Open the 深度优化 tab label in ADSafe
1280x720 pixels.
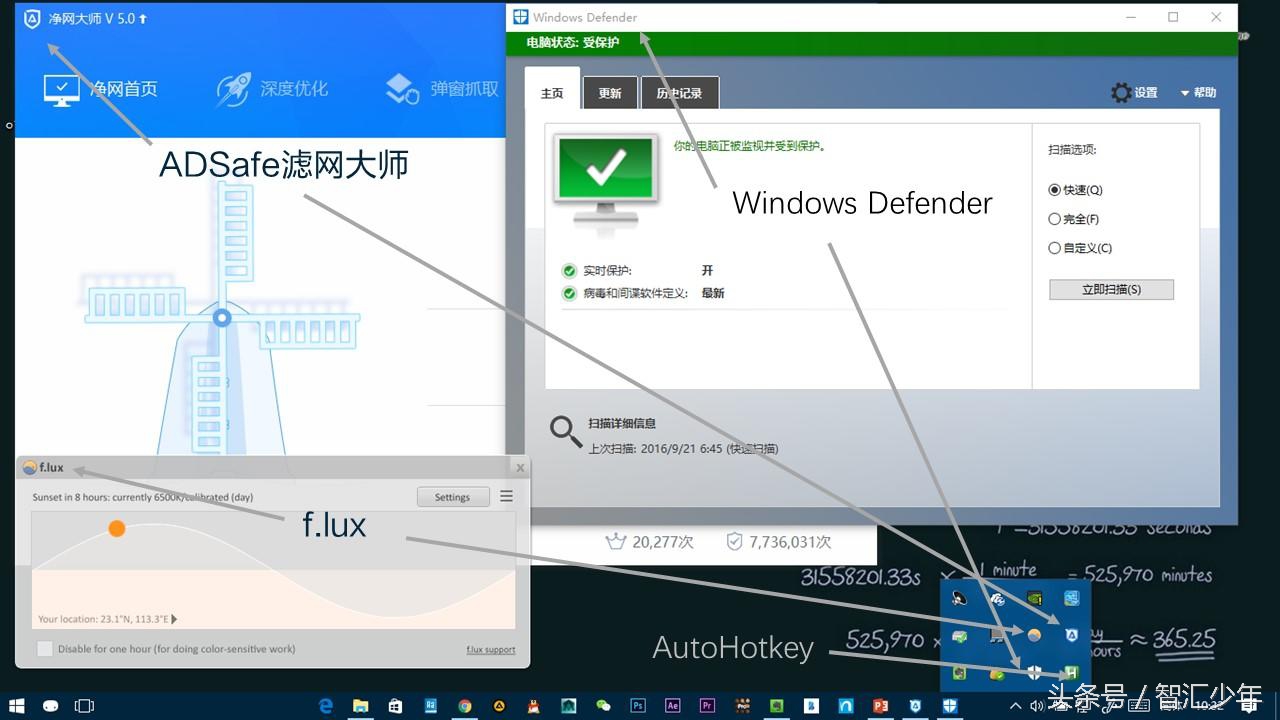coord(294,89)
